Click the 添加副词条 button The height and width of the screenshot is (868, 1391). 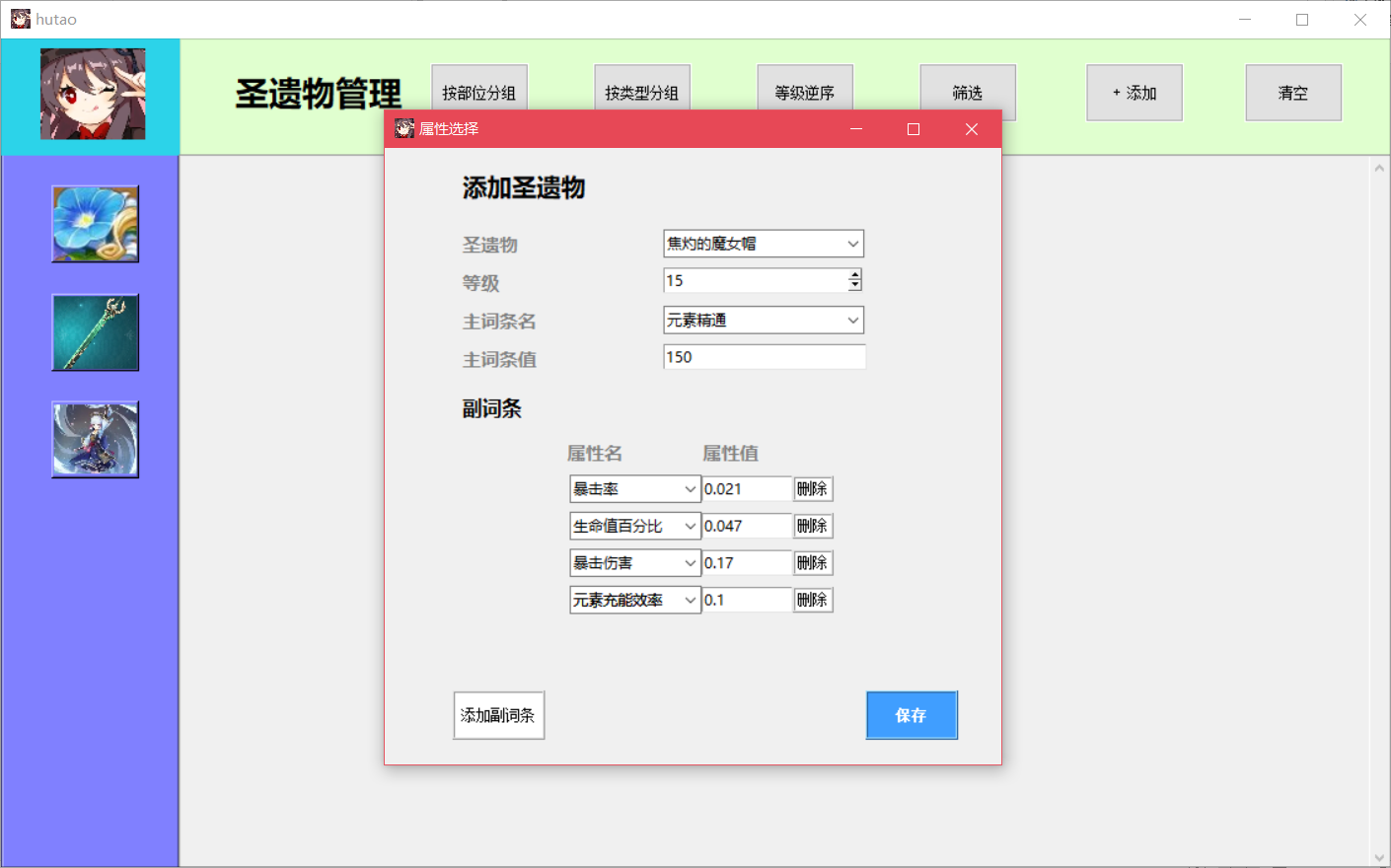(x=499, y=715)
